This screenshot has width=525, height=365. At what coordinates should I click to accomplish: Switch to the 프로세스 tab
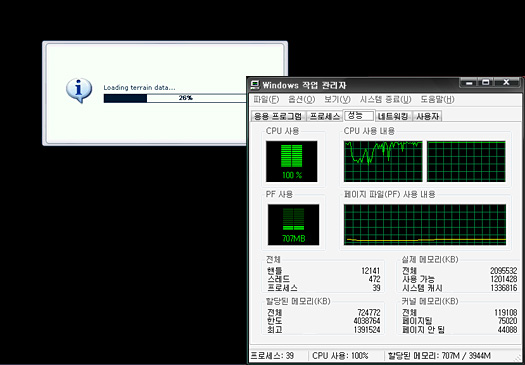click(x=324, y=116)
